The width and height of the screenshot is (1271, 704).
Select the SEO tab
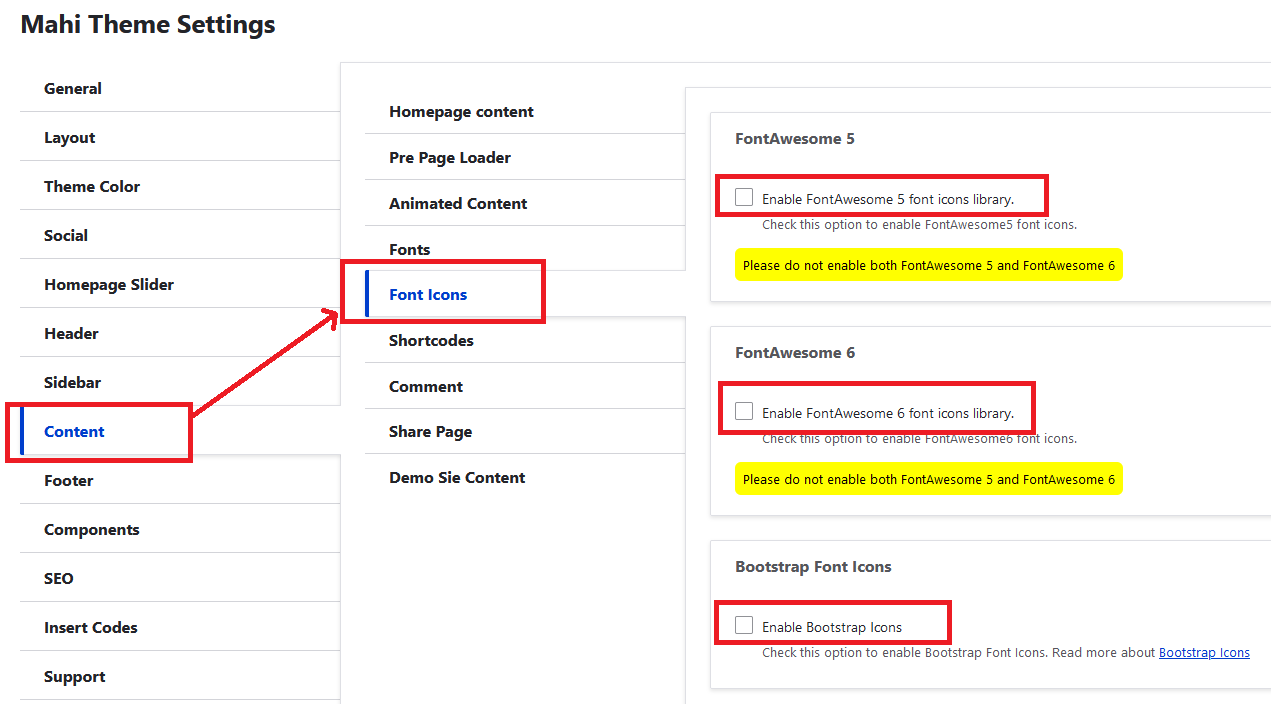[59, 579]
